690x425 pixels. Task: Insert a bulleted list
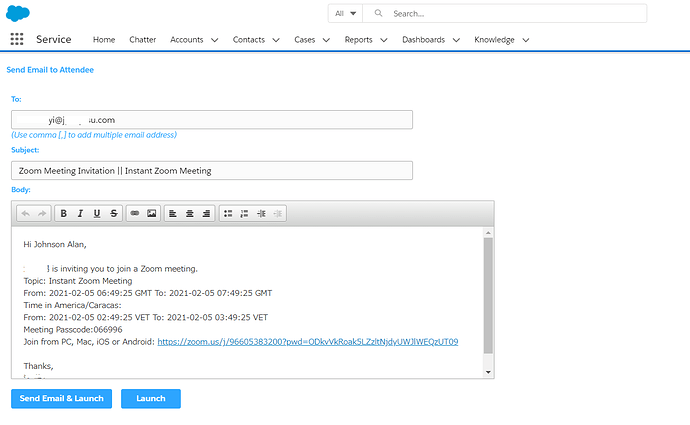pyautogui.click(x=228, y=213)
